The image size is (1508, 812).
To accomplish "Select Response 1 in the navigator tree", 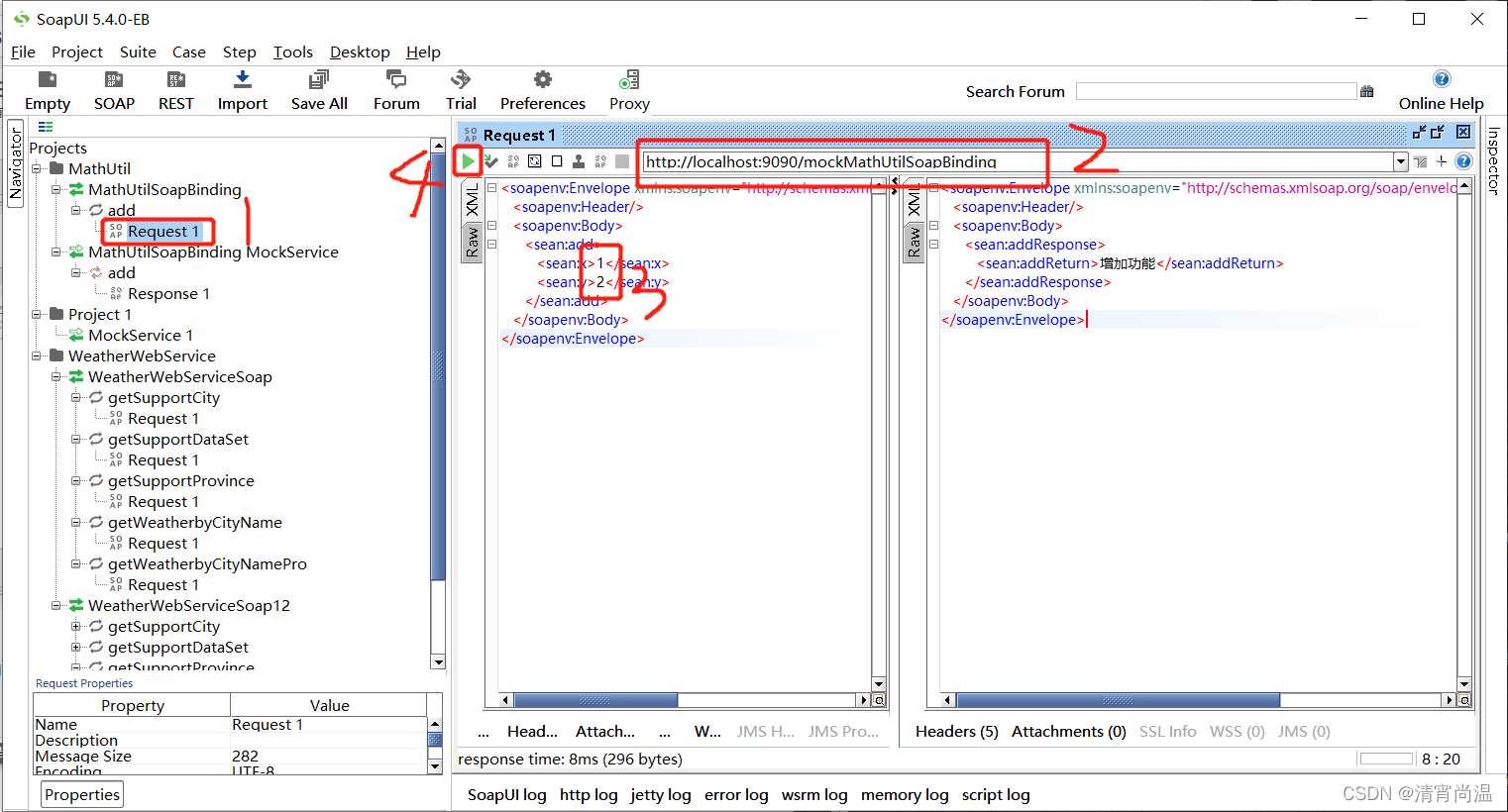I will (x=168, y=293).
